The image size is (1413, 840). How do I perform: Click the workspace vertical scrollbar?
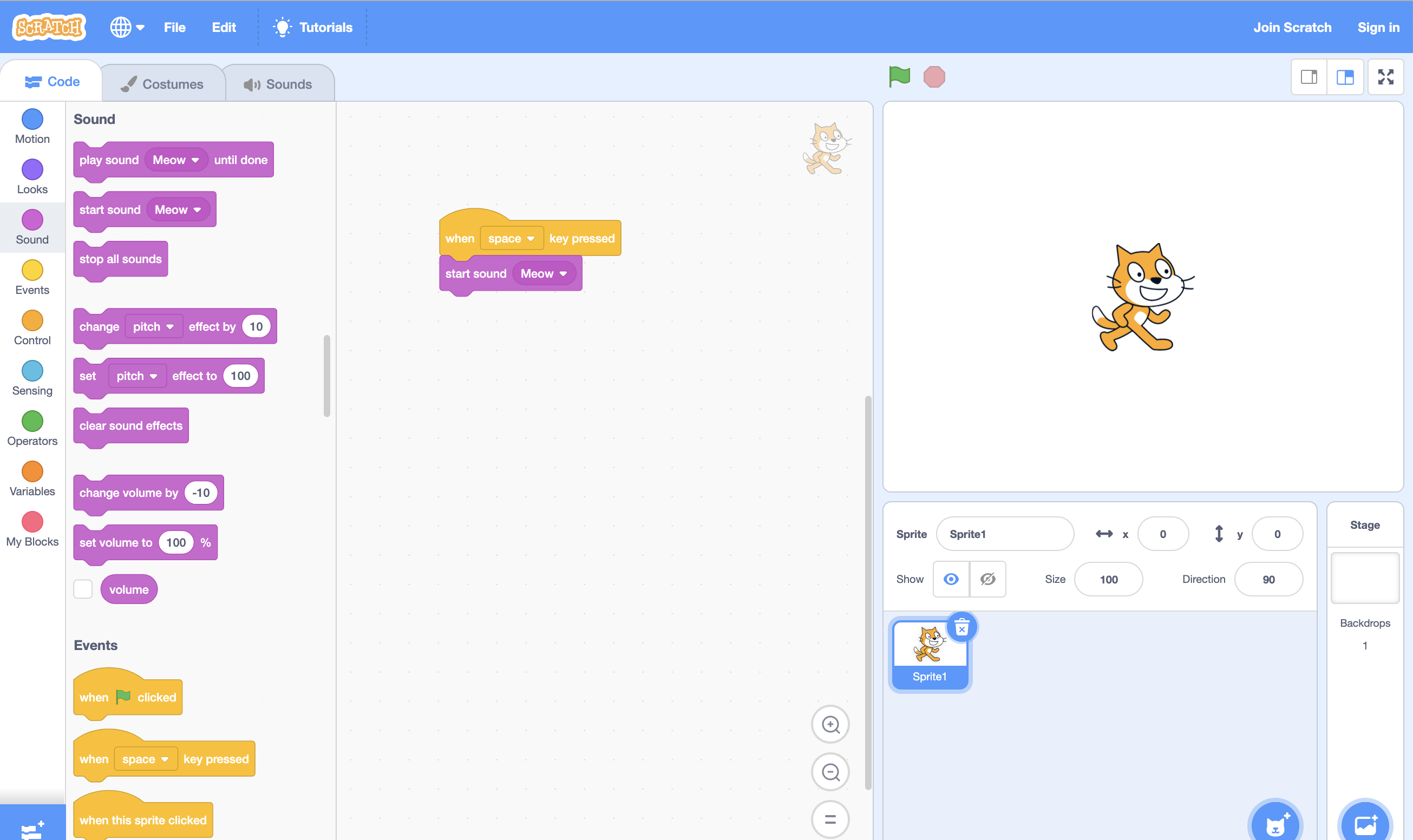click(x=868, y=593)
